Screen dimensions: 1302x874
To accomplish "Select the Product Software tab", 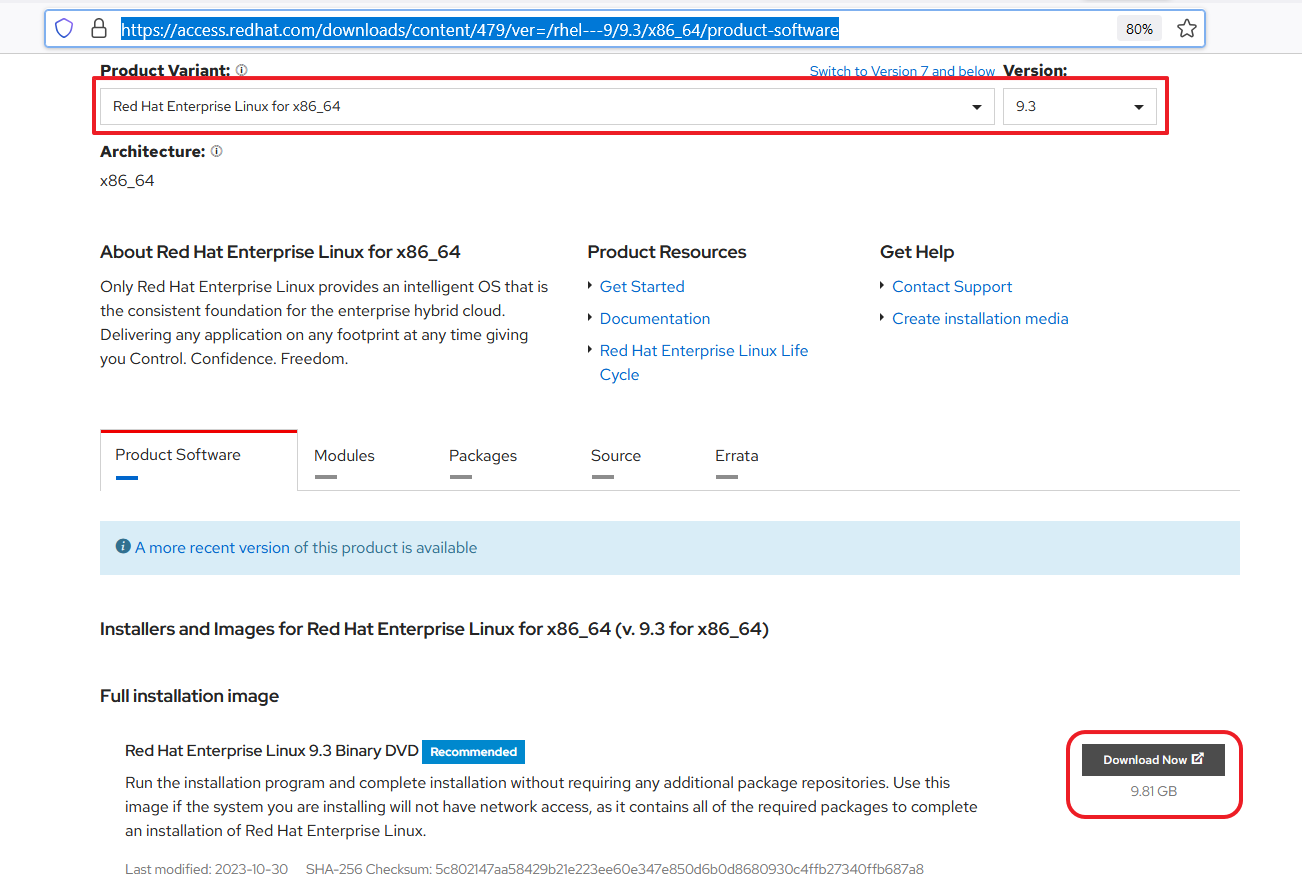I will [x=199, y=460].
